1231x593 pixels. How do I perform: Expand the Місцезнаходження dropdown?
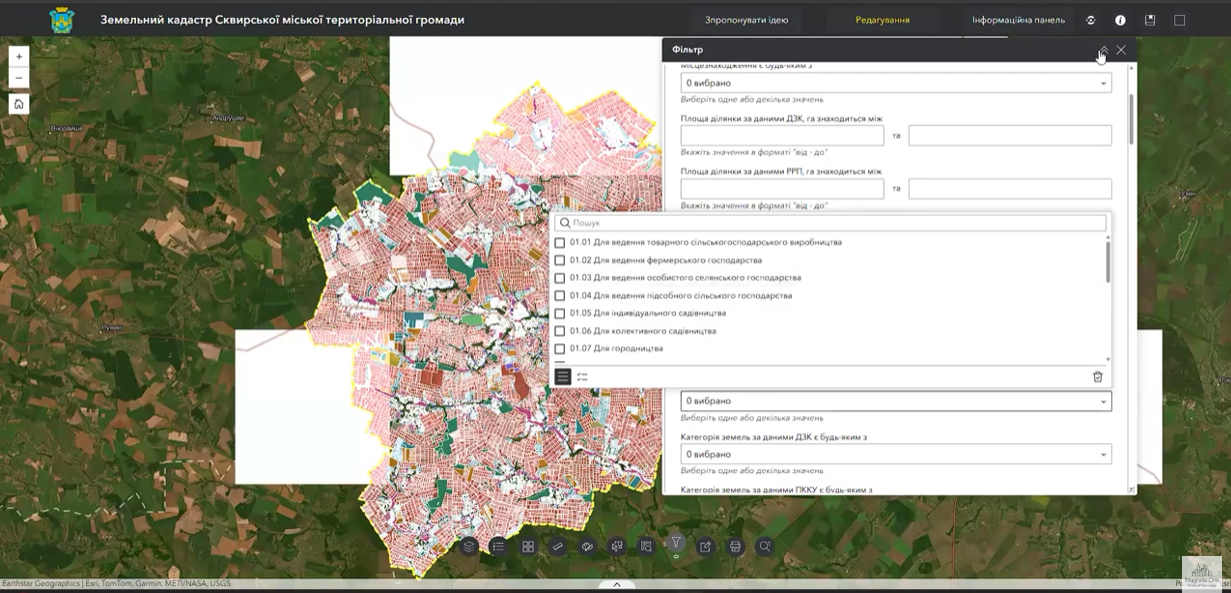pyautogui.click(x=895, y=83)
